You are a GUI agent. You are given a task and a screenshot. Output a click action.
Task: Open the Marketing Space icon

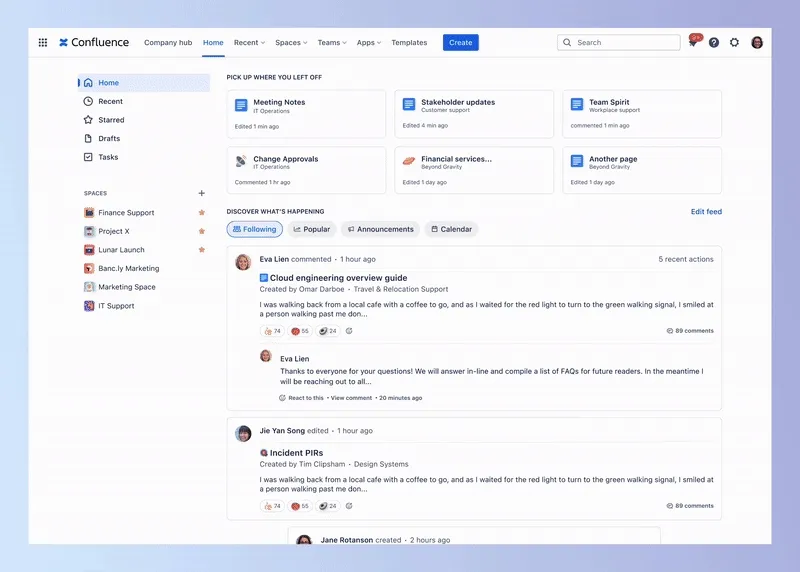click(89, 287)
